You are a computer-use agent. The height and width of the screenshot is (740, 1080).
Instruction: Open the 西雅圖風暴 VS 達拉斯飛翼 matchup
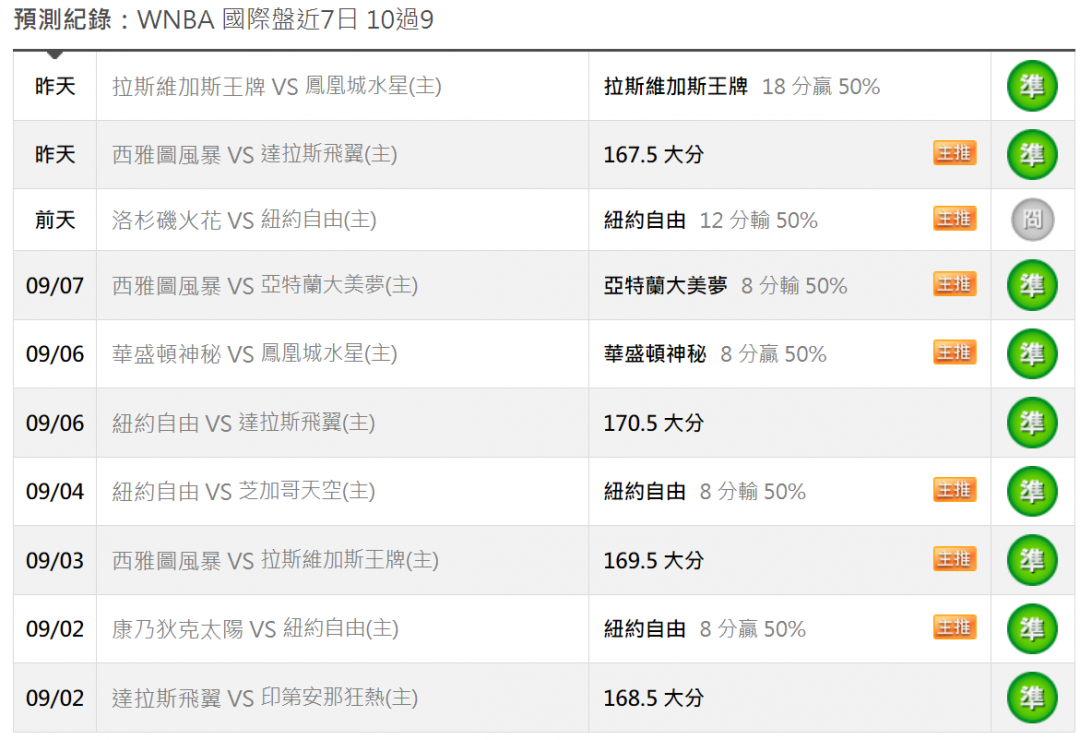tap(255, 154)
